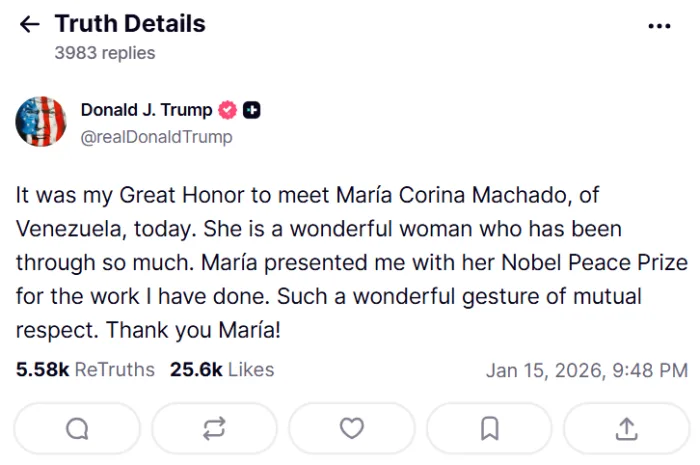700x465 pixels.
Task: Open the flag-themed profile avatar
Action: click(41, 122)
